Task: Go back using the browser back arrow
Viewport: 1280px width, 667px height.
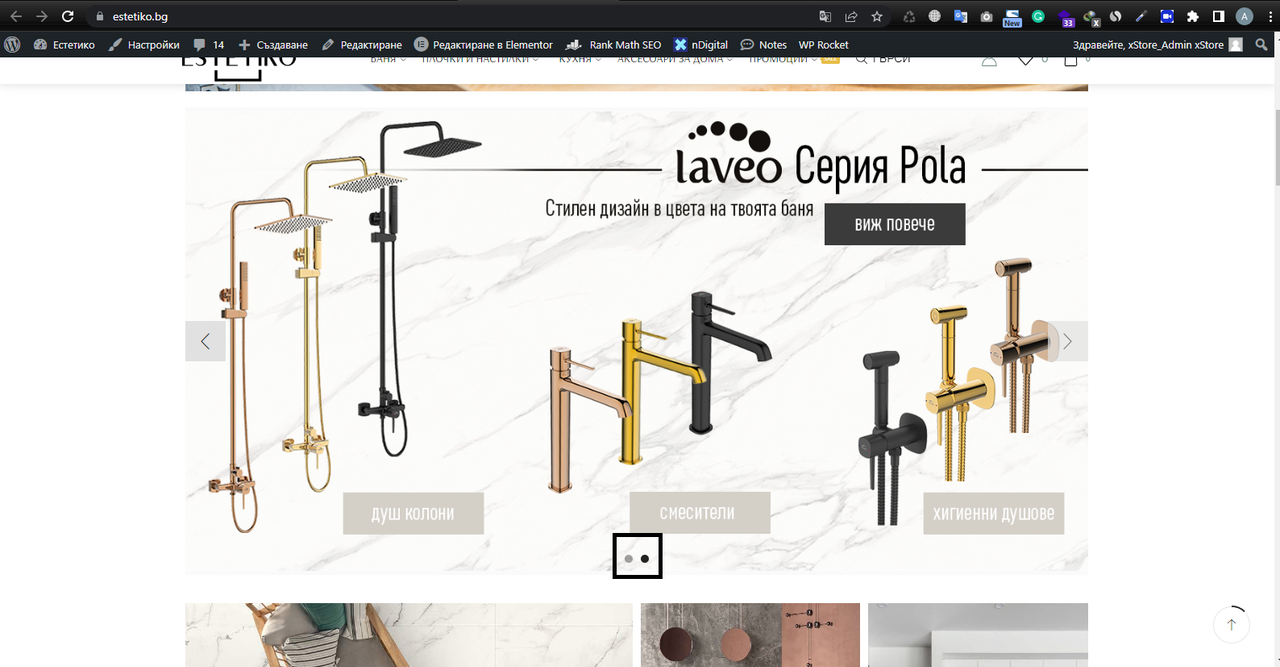Action: pos(15,16)
